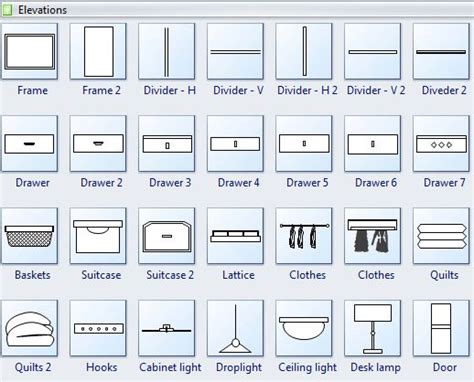Viewport: 474px width, 382px height.
Task: Choose the Divider - V 2 shape
Action: [373, 51]
